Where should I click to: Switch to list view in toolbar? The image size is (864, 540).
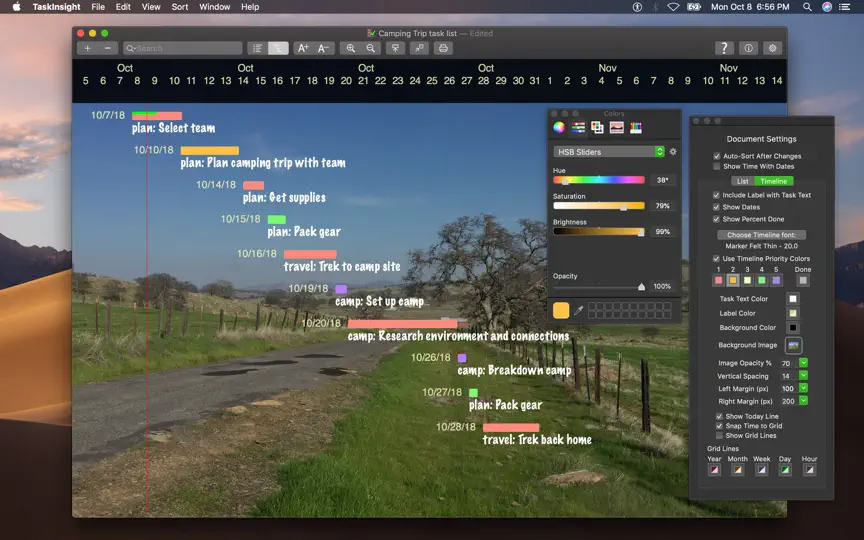[x=257, y=48]
